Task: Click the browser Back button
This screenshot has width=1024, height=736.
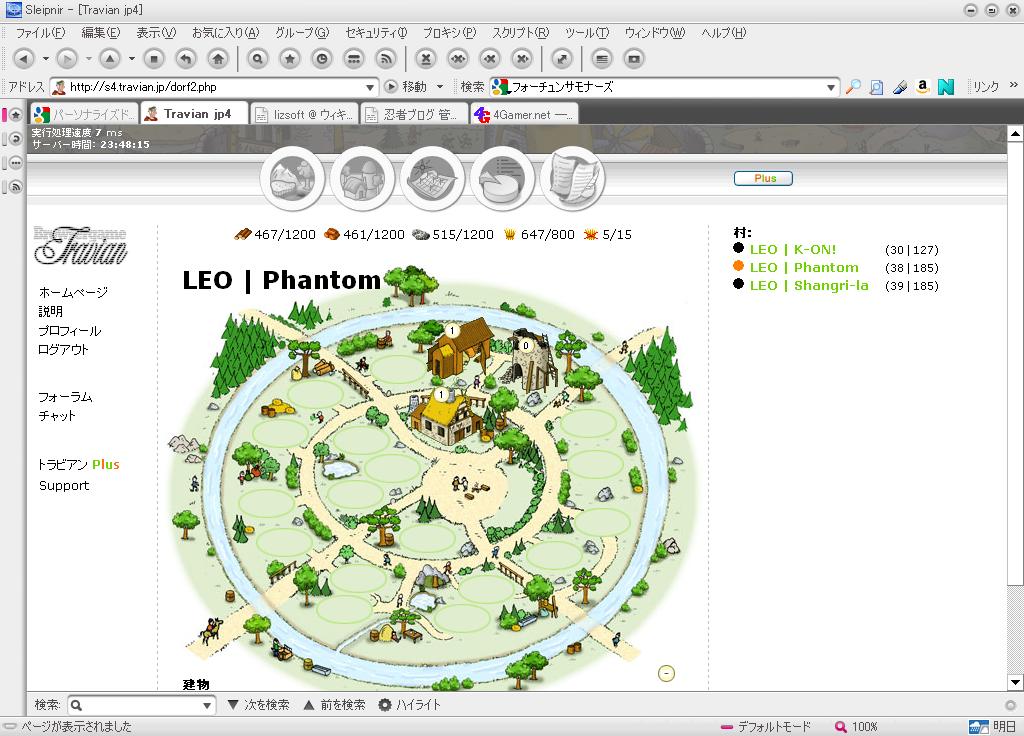Action: (x=24, y=59)
